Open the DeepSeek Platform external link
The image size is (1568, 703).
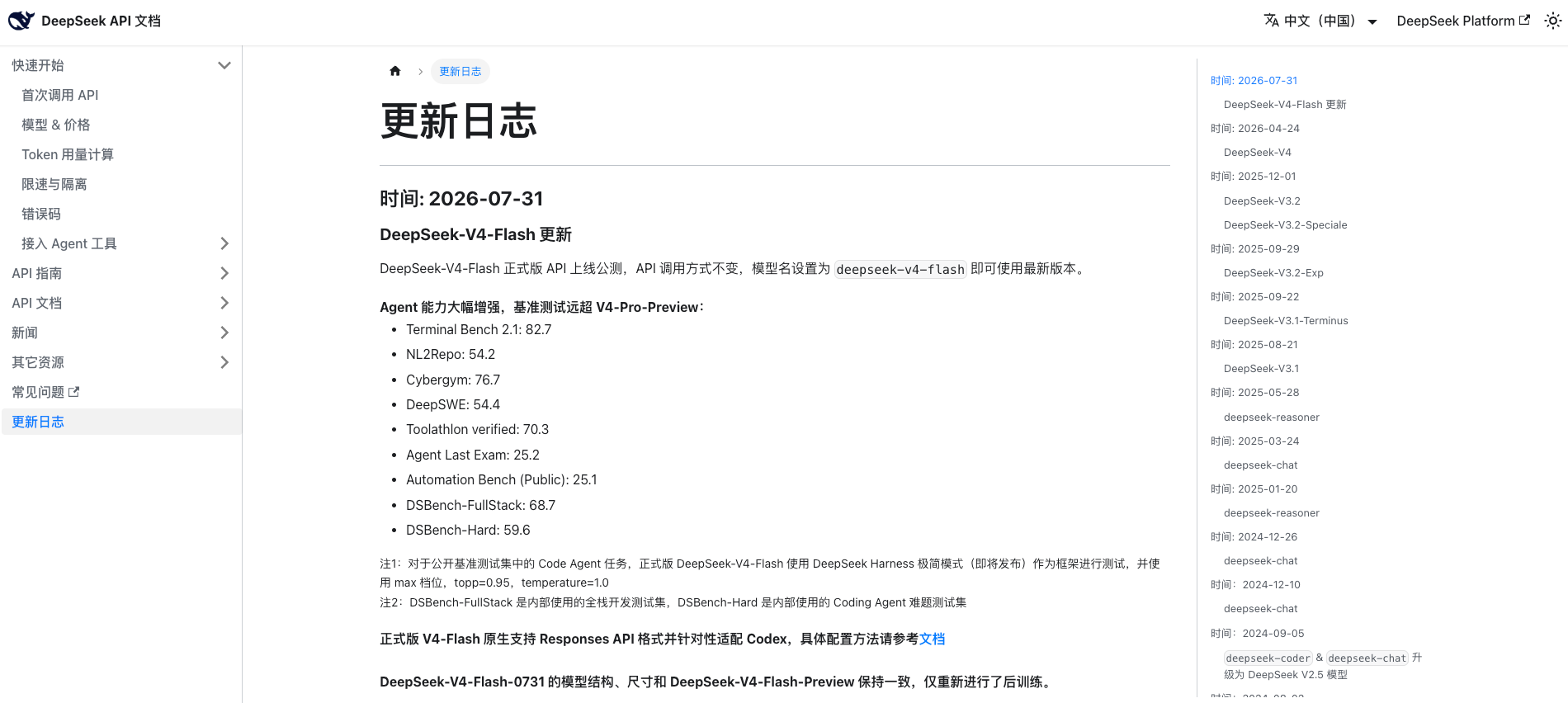pos(1463,21)
